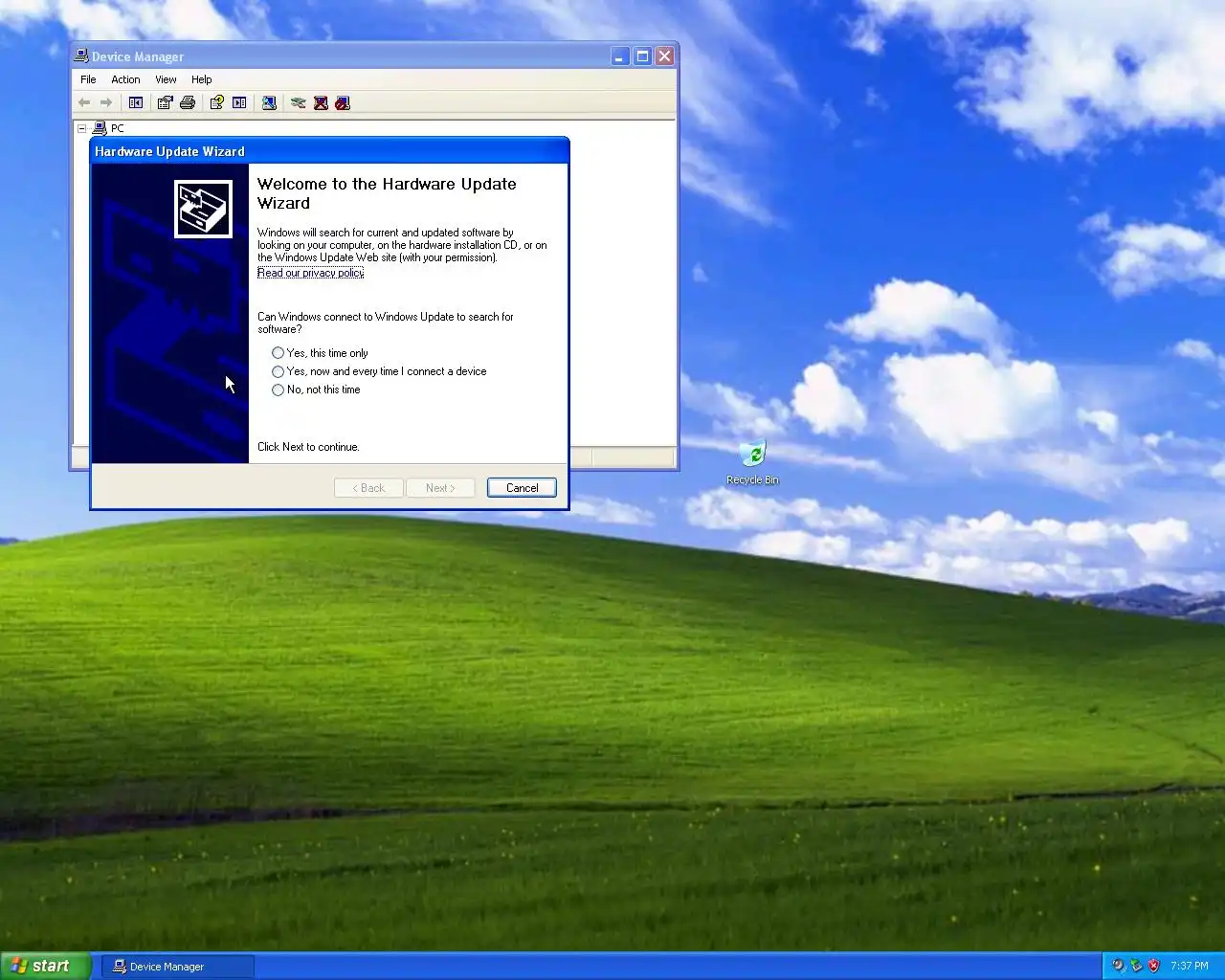Click Device Manager taskbar button

179,967
